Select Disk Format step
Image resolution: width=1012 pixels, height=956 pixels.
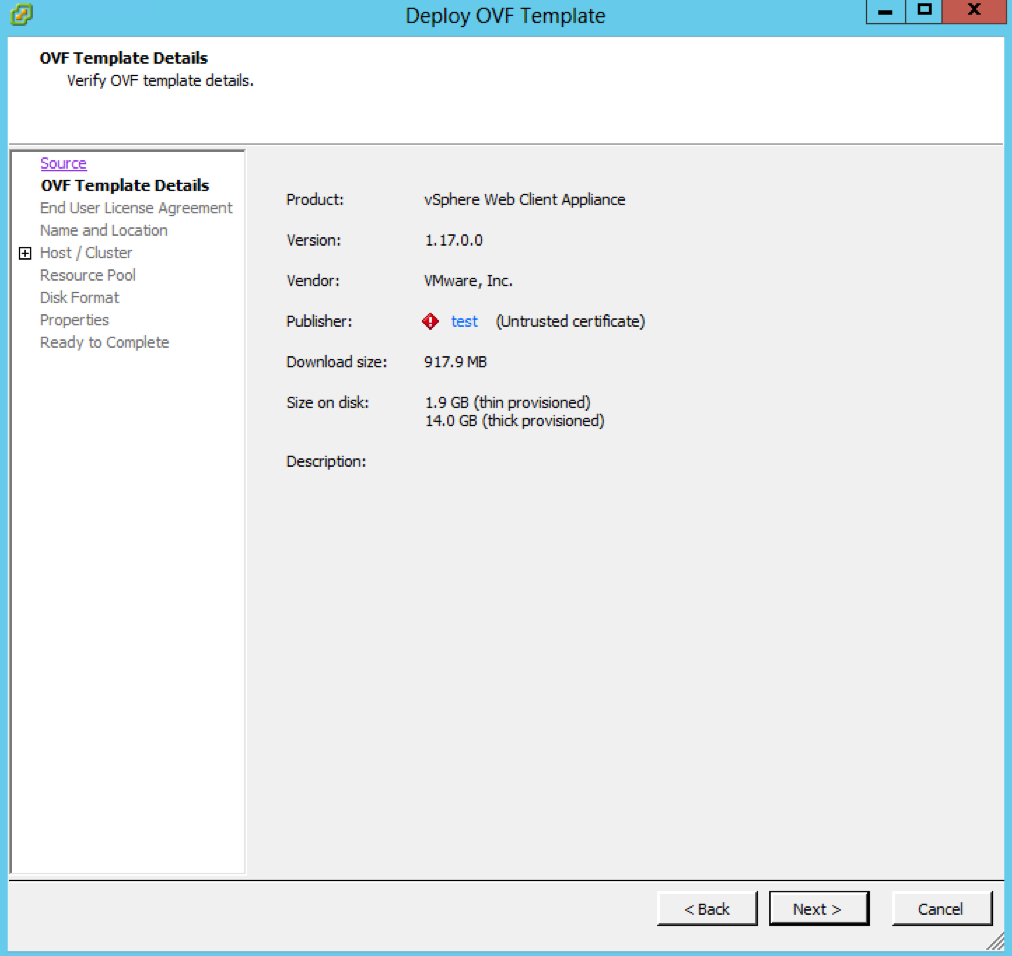(79, 298)
